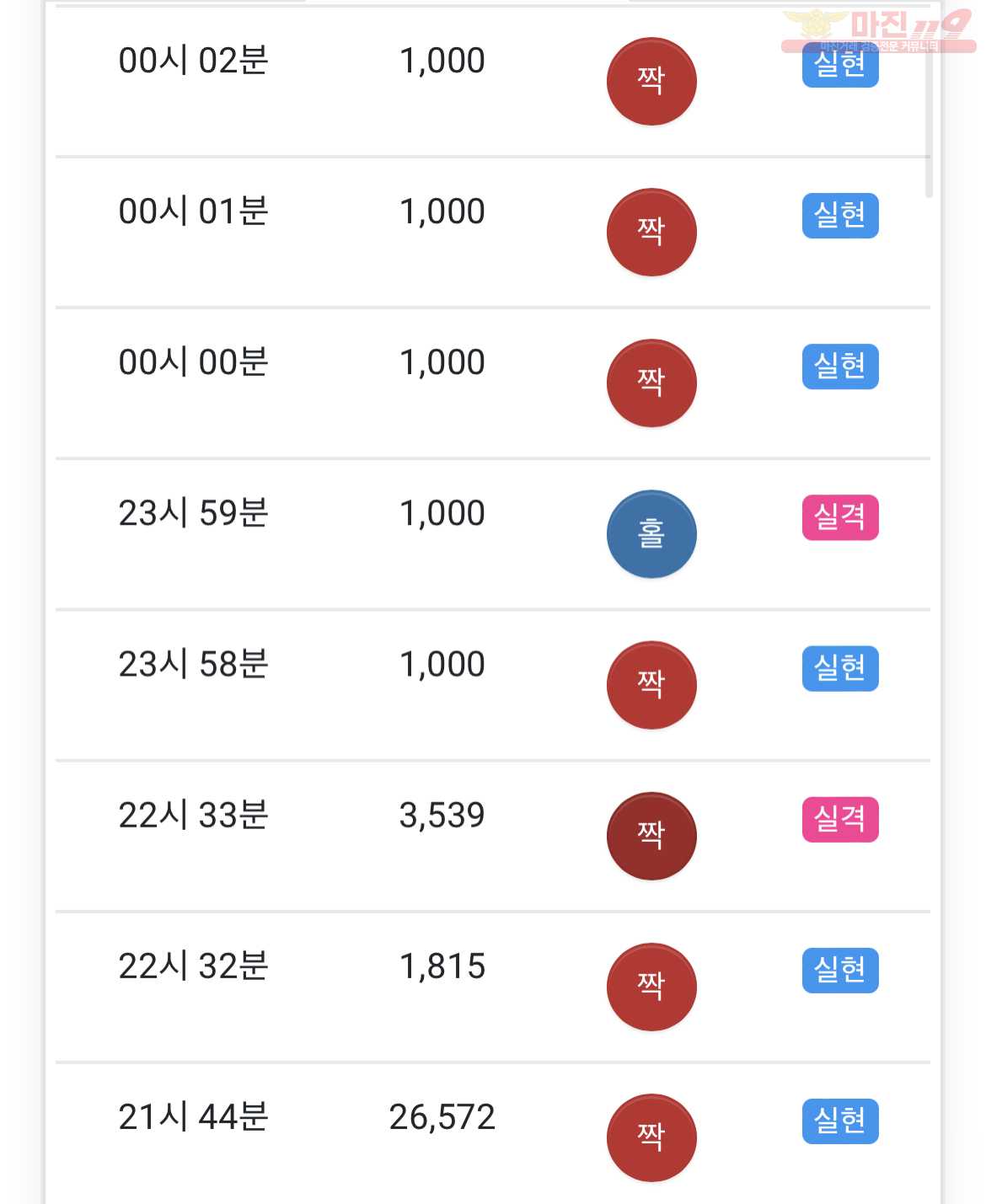Image resolution: width=986 pixels, height=1204 pixels.
Task: Select the 3,539 amount entry
Action: pyautogui.click(x=442, y=816)
